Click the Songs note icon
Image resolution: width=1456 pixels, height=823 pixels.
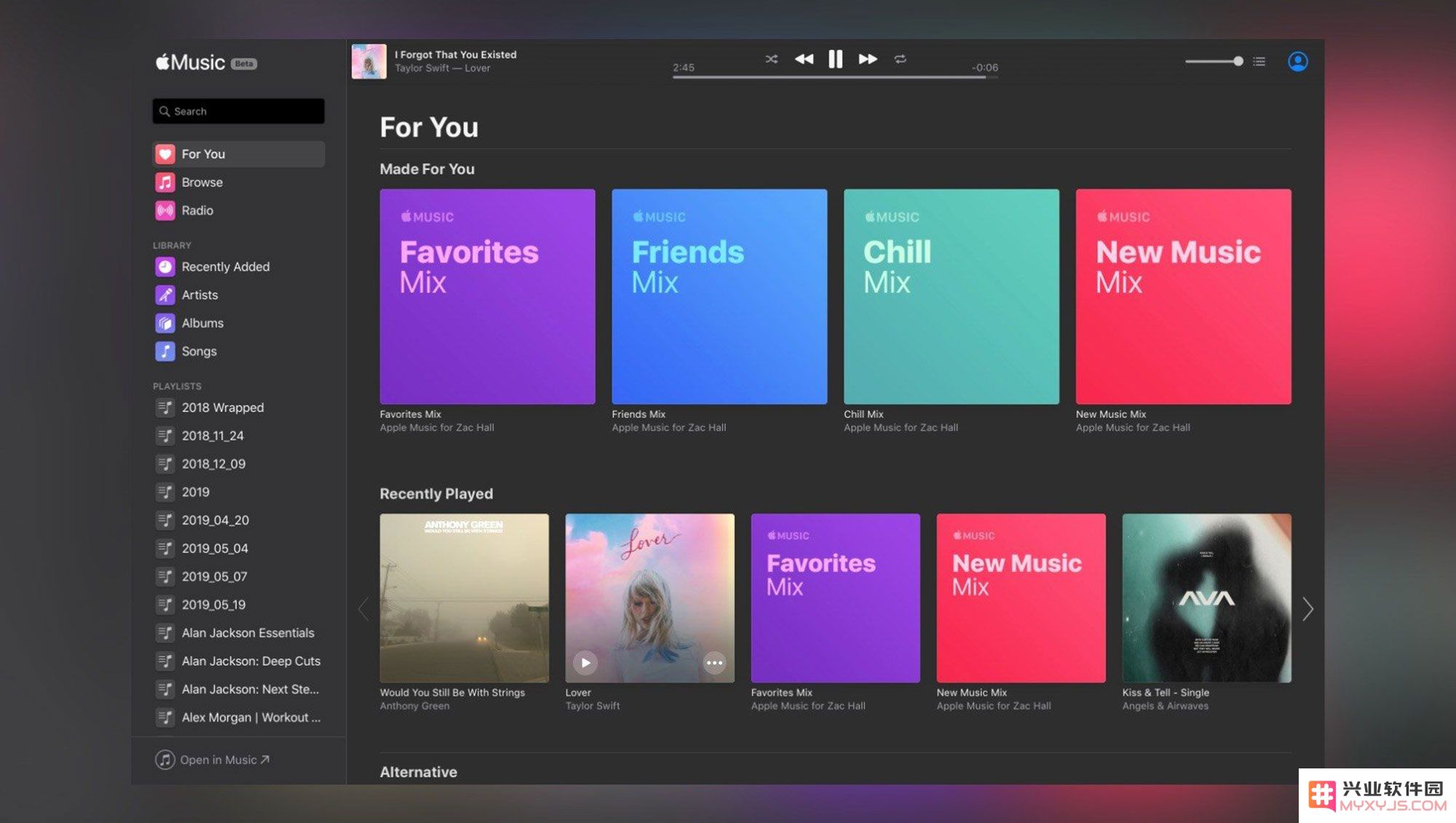(x=165, y=351)
